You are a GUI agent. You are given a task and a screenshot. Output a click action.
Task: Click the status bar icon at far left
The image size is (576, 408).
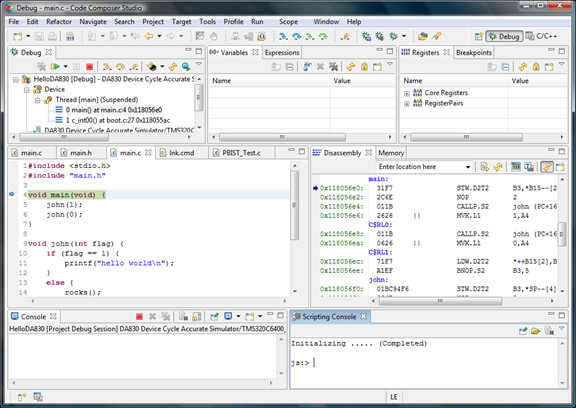[22, 397]
